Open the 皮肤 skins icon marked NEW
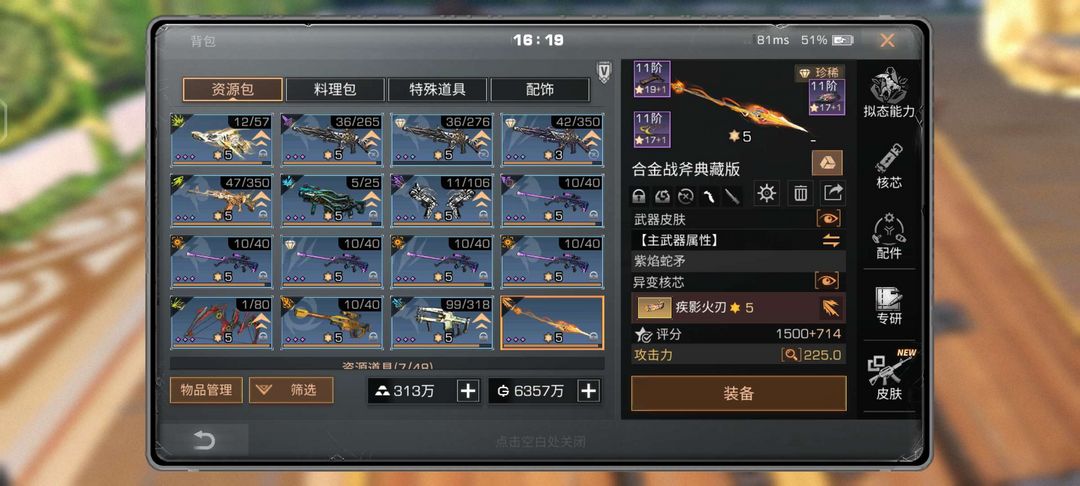 point(889,377)
